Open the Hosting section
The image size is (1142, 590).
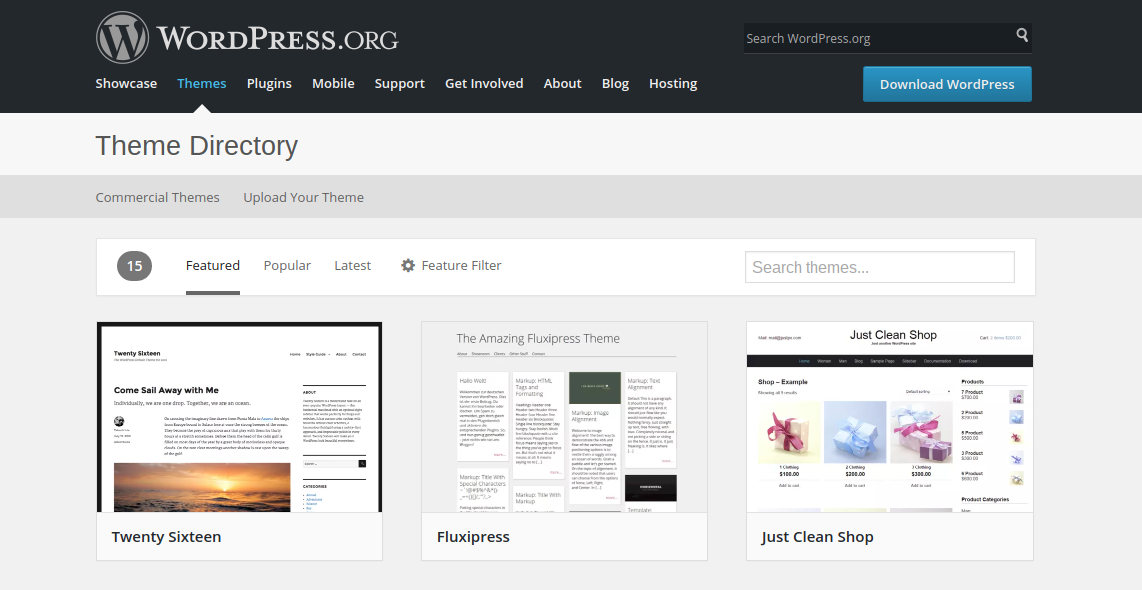click(672, 83)
